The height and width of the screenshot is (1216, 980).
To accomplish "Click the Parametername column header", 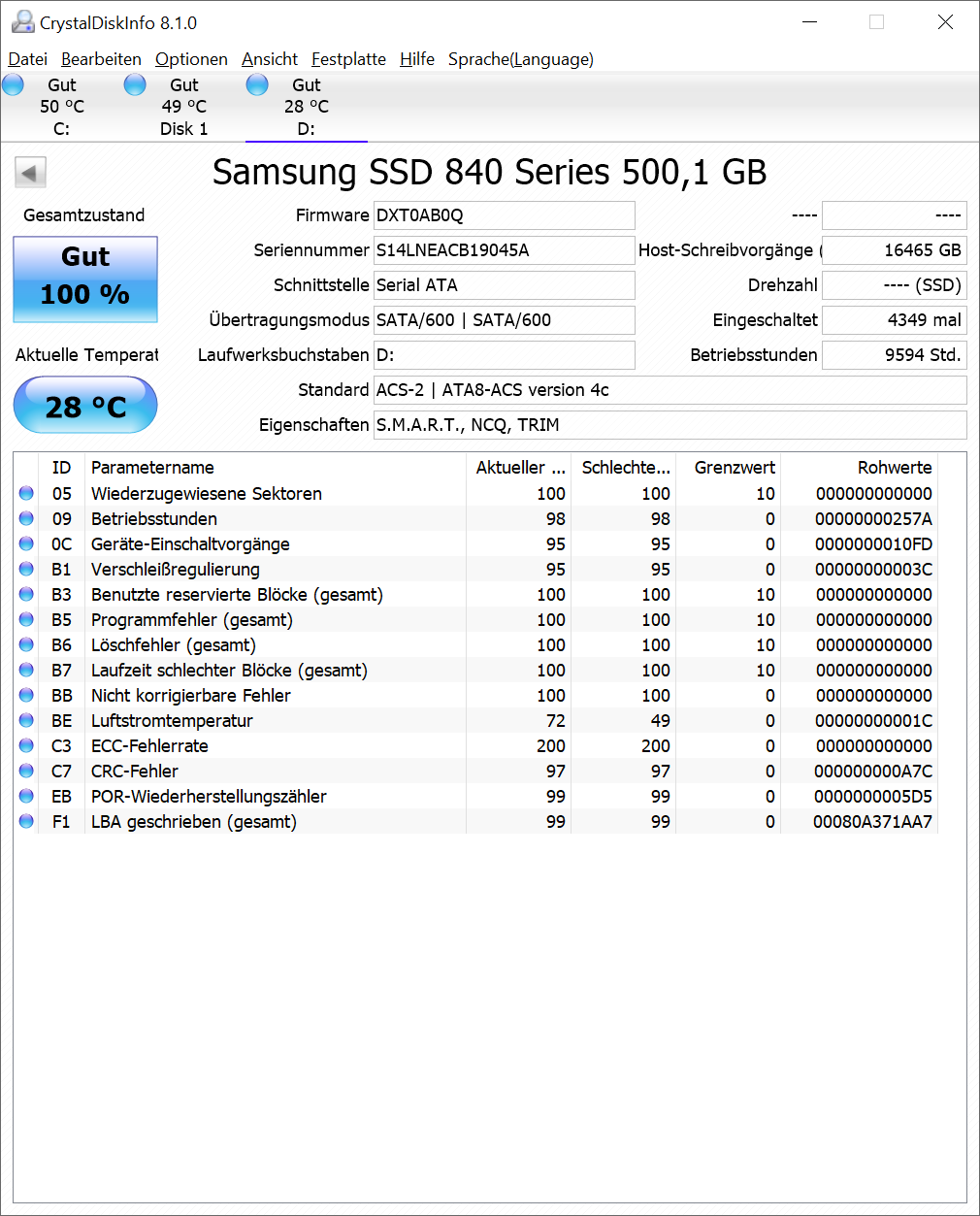I will [x=276, y=468].
